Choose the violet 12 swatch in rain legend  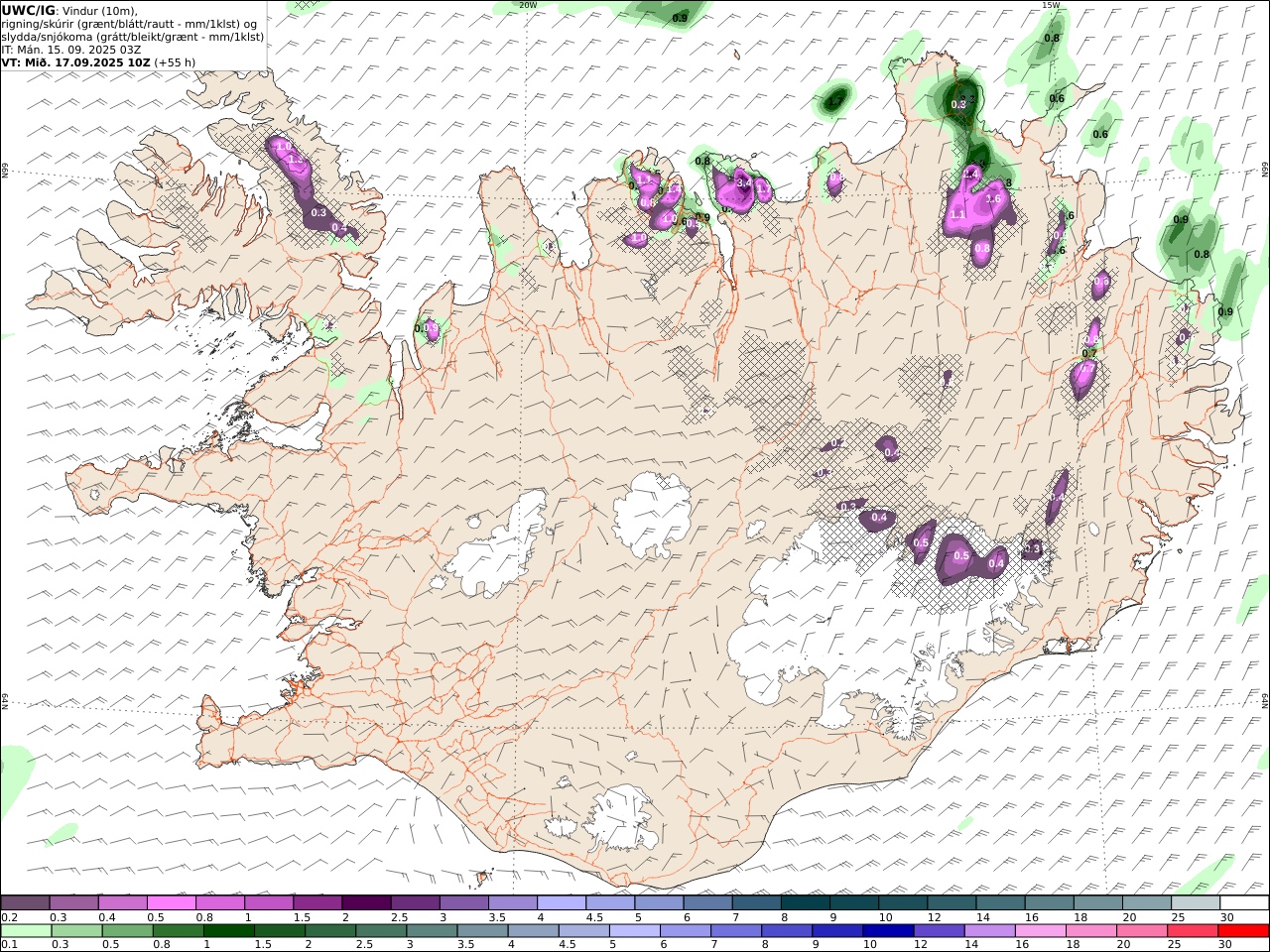939,931
